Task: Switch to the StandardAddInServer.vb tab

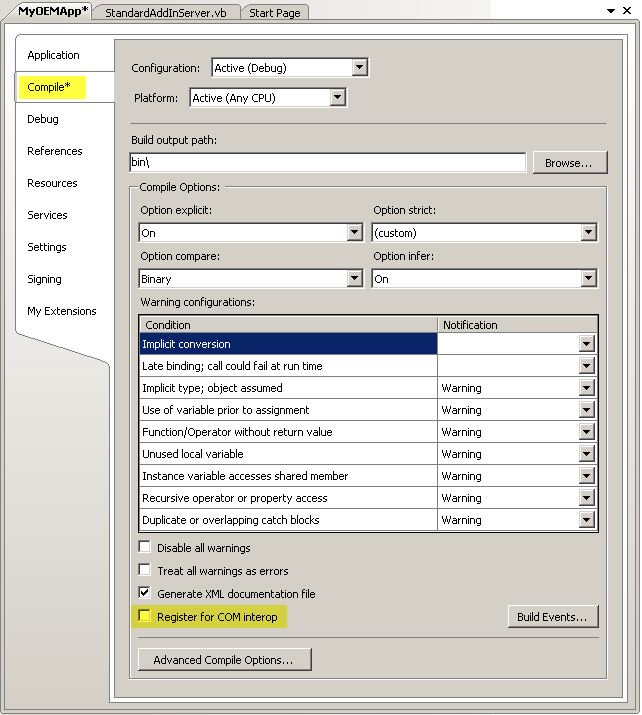Action: tap(166, 13)
